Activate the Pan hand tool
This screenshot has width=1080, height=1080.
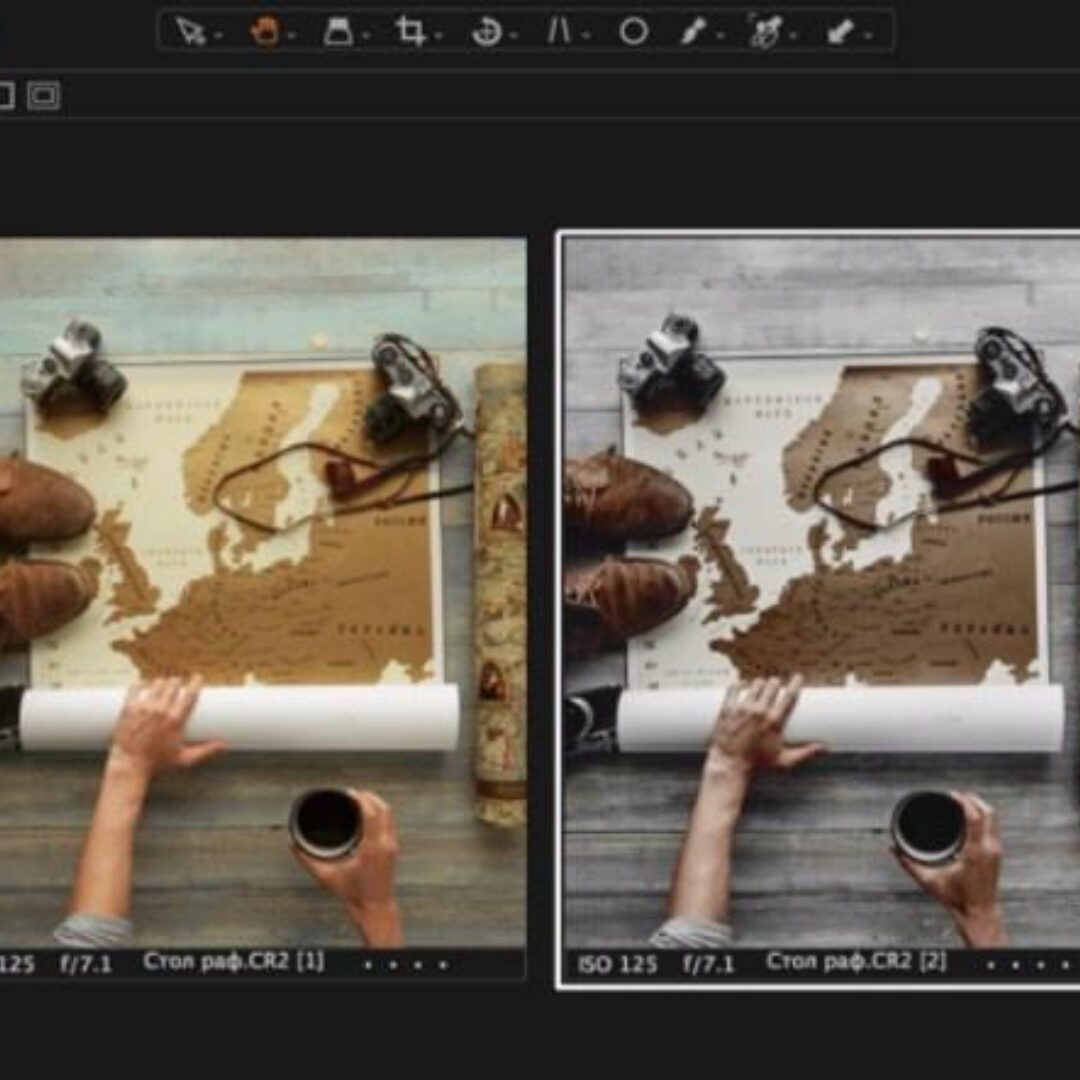265,31
